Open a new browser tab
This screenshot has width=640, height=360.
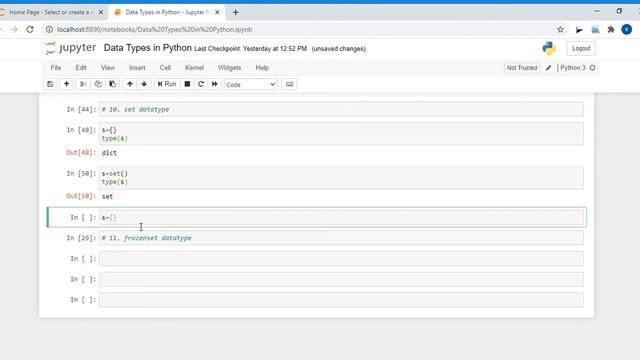[x=236, y=12]
